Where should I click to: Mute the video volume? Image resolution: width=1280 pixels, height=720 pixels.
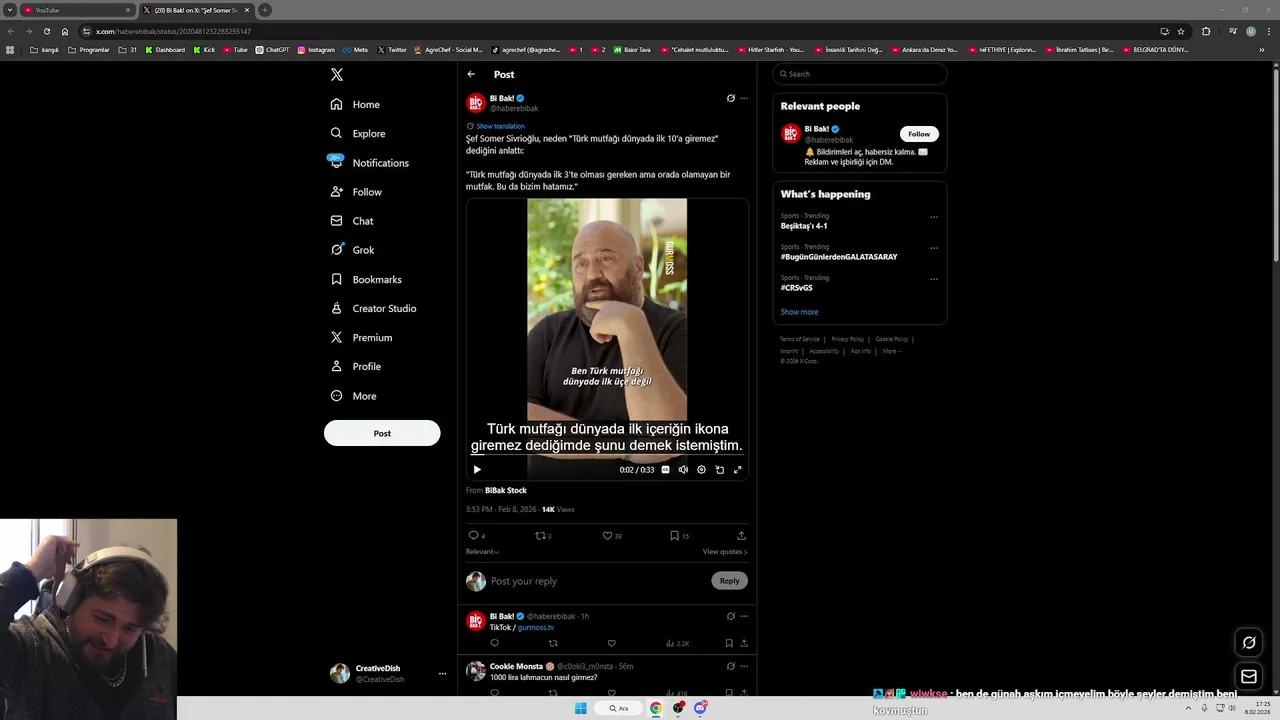[x=683, y=469]
